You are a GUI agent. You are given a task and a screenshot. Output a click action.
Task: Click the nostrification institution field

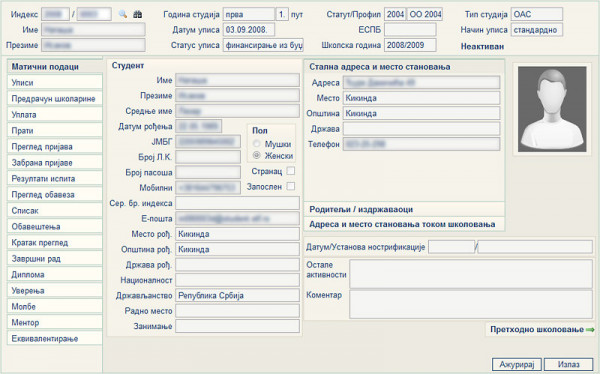pyautogui.click(x=535, y=247)
